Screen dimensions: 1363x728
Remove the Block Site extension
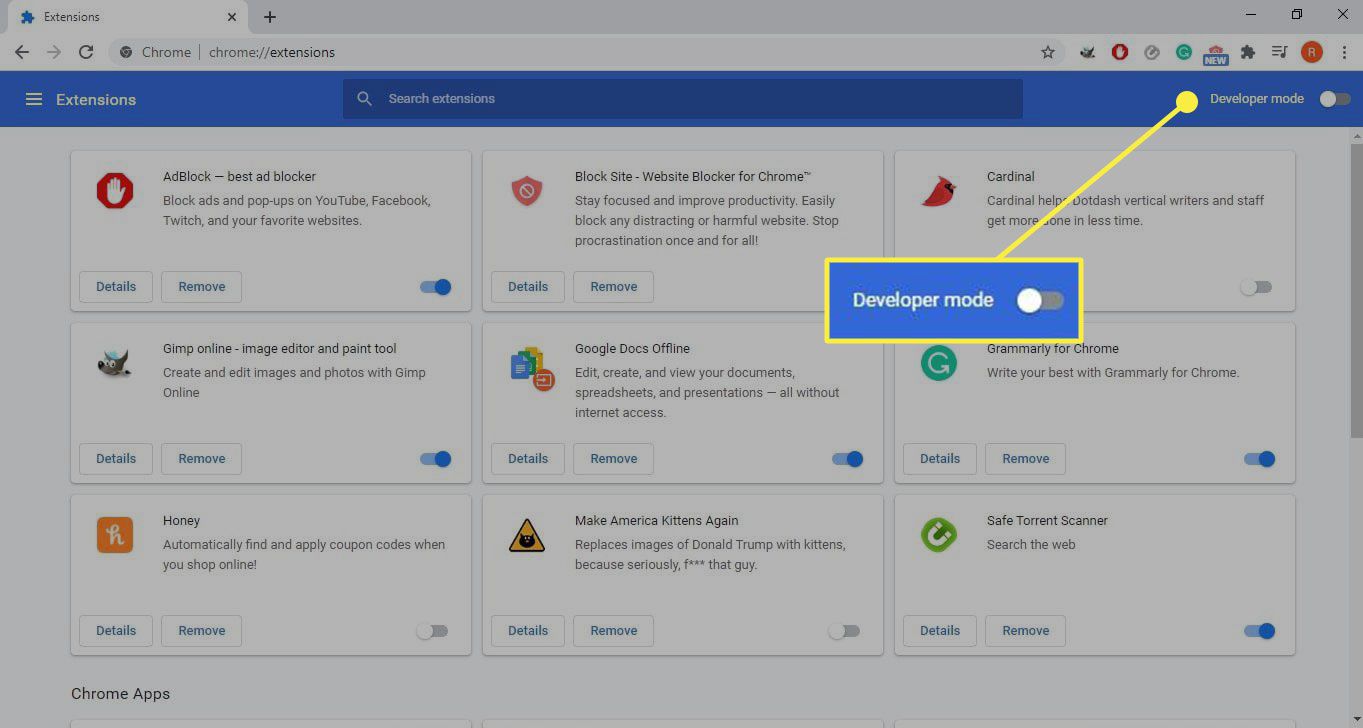[x=614, y=286]
